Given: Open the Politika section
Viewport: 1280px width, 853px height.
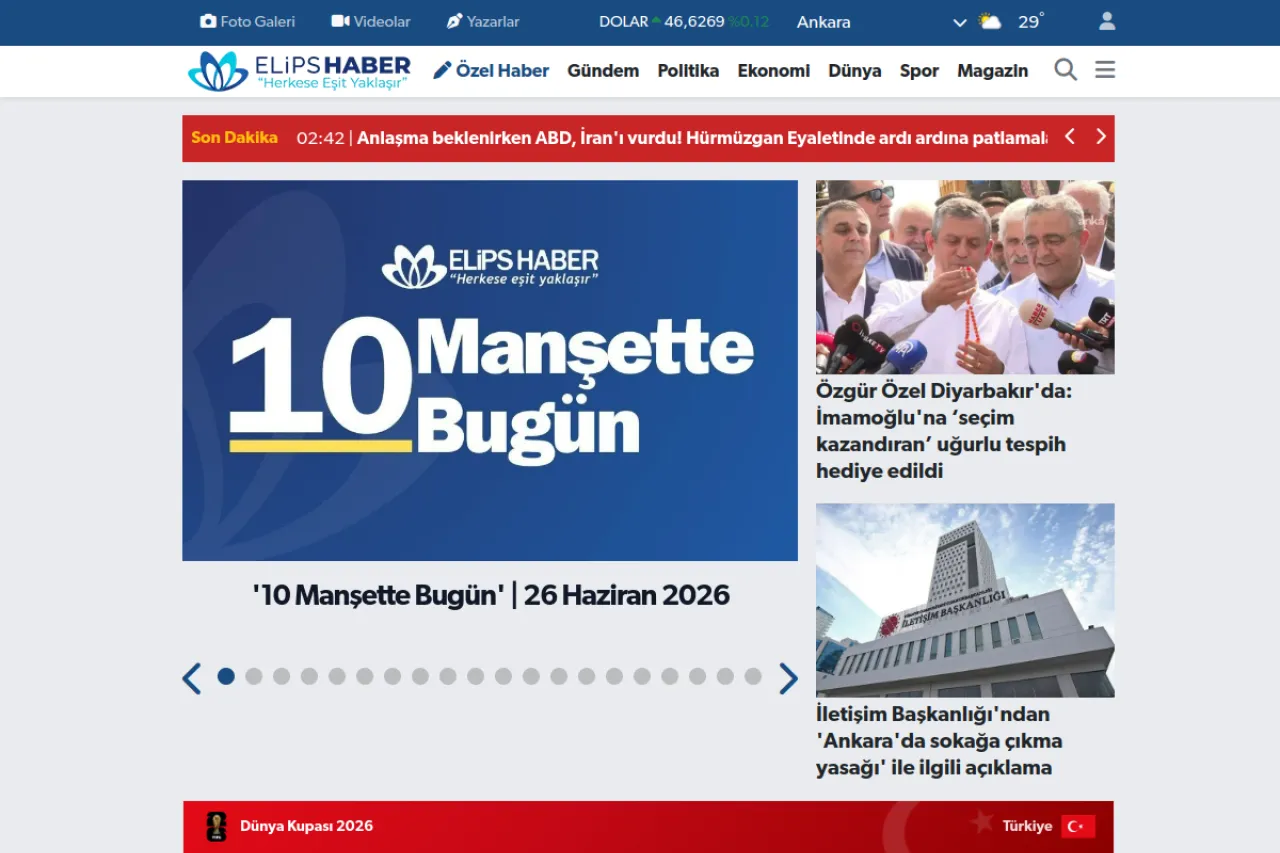Looking at the screenshot, I should pos(688,70).
